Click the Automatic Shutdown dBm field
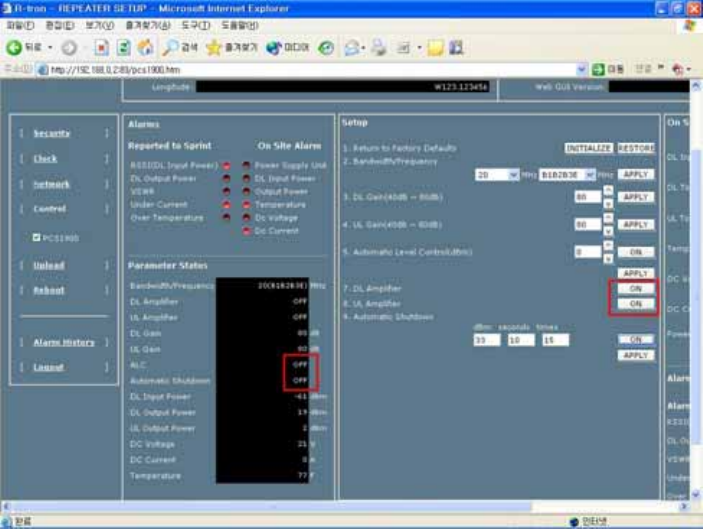Screen dimensions: 703x529 [x=487, y=340]
